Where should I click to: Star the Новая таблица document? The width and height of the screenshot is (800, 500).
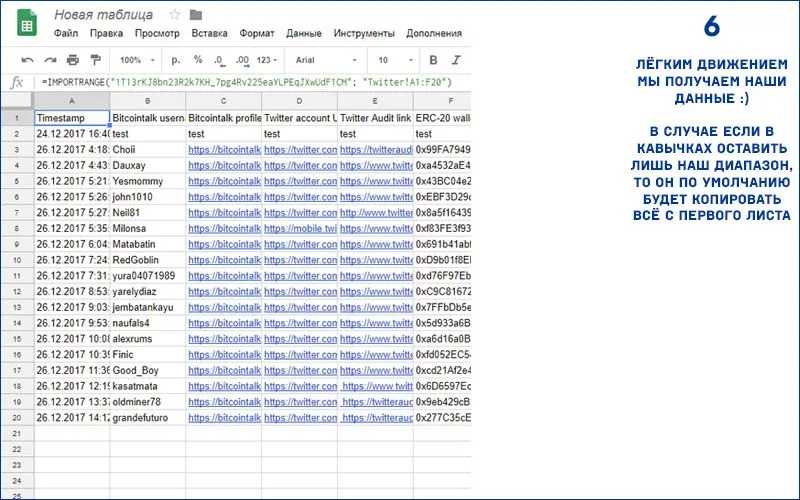click(174, 15)
